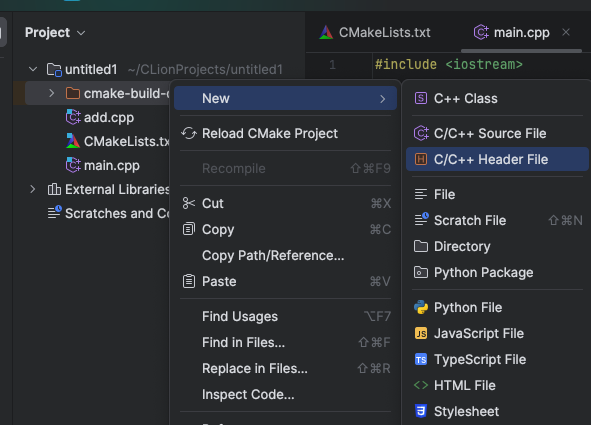Collapse the untitled1 project root
The height and width of the screenshot is (425, 591).
pyautogui.click(x=33, y=69)
